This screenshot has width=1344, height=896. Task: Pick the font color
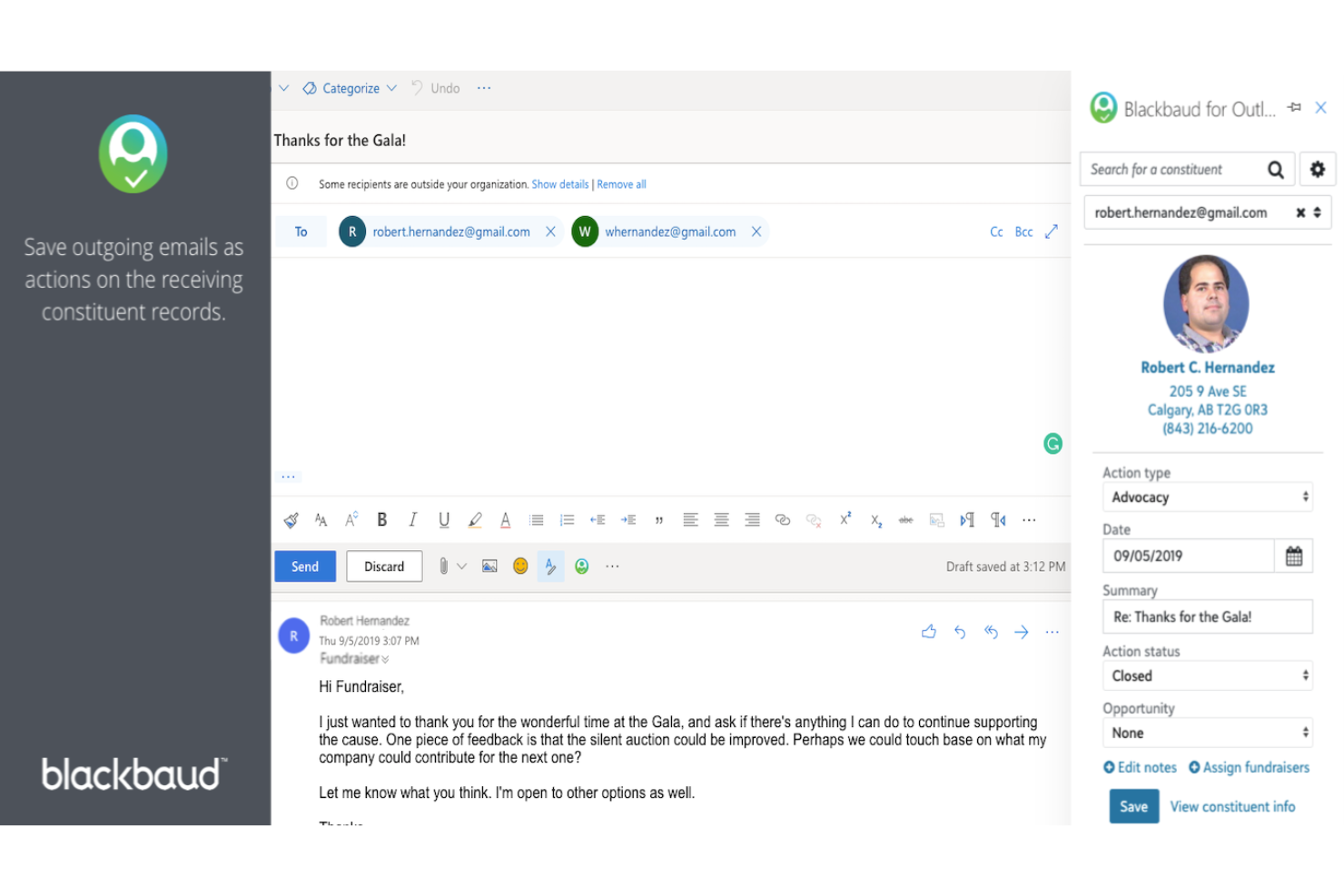[506, 520]
